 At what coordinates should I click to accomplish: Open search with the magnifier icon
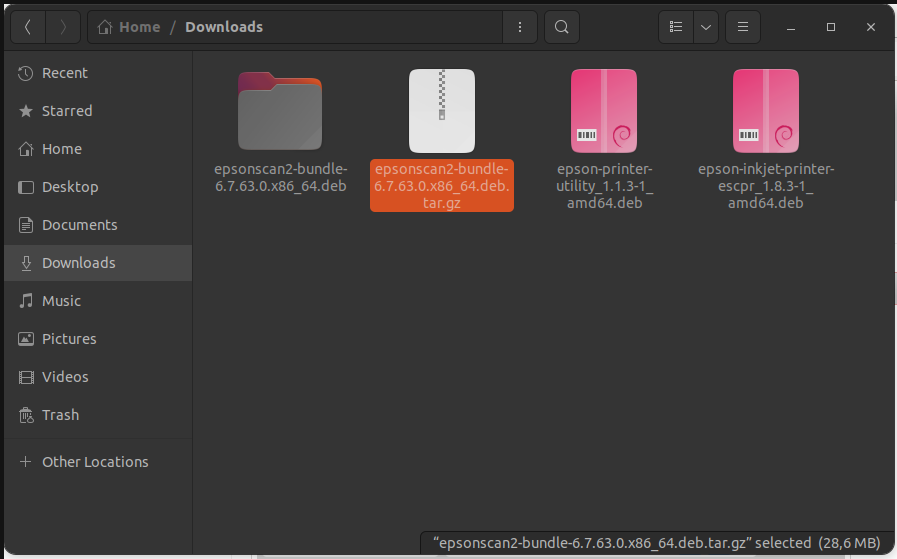pos(562,27)
